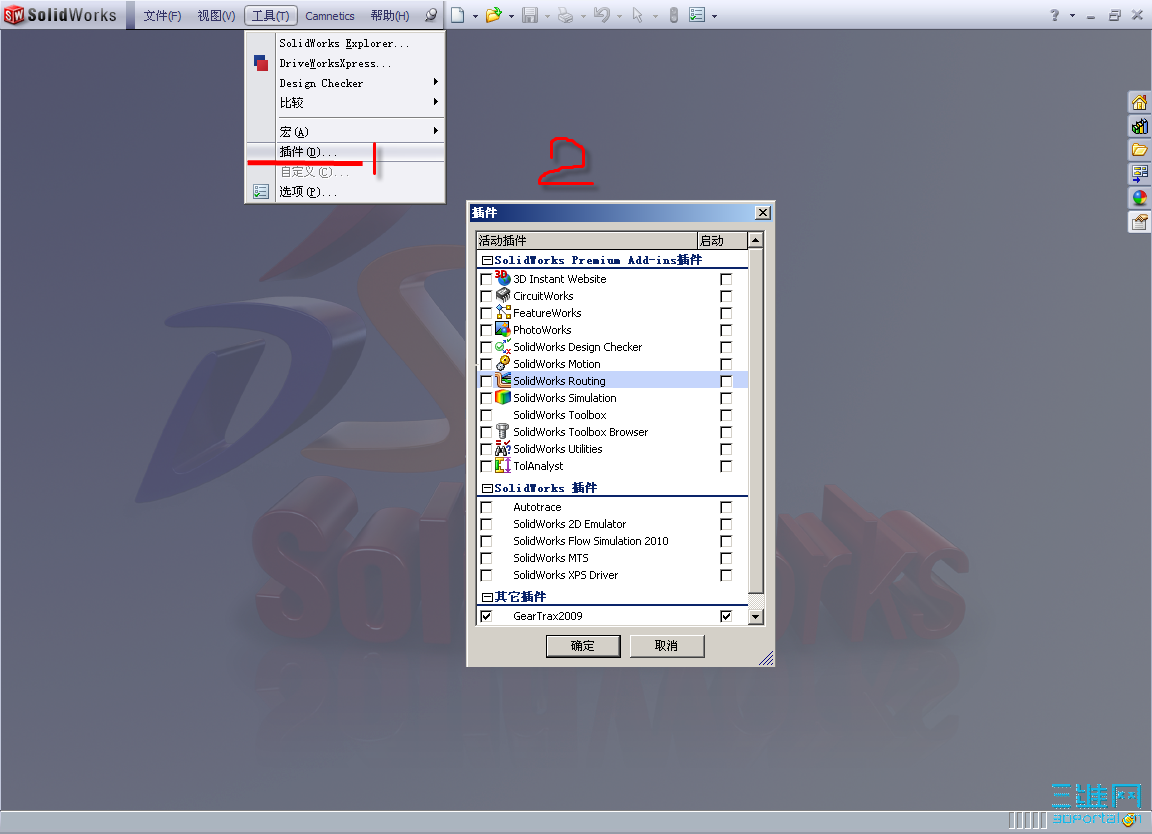Open the 文件(F) menu
Screen dimensions: 1152x834
tap(162, 15)
